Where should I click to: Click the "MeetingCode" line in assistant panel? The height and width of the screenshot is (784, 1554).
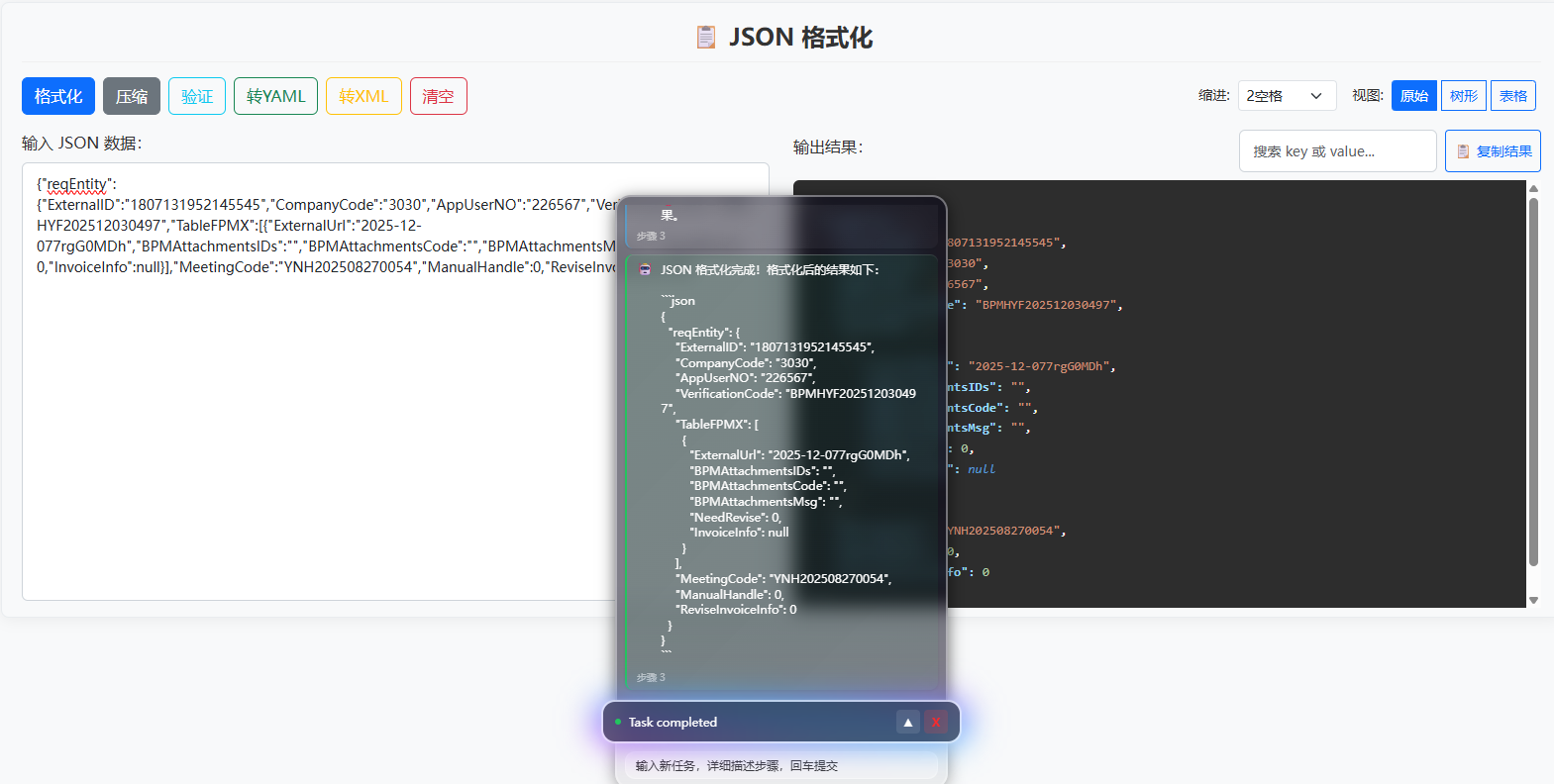coord(783,579)
